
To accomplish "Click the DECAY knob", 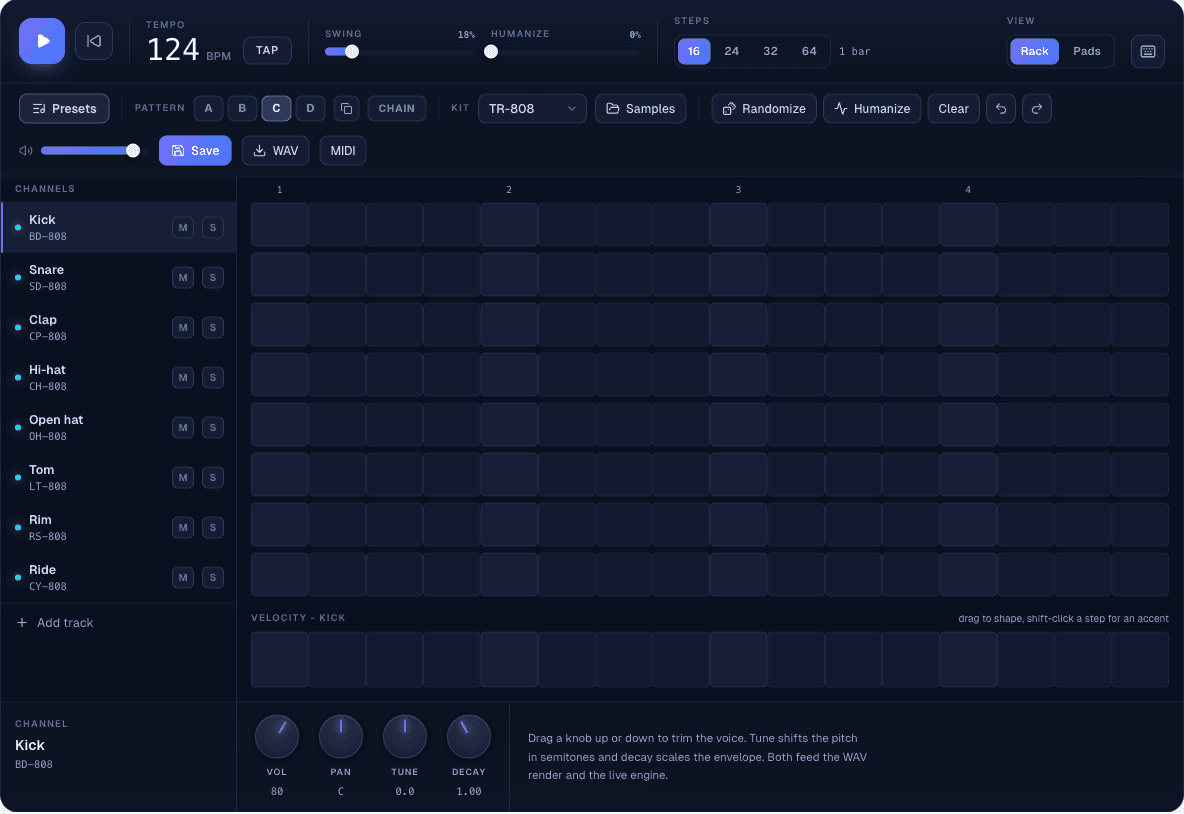I will tap(469, 736).
